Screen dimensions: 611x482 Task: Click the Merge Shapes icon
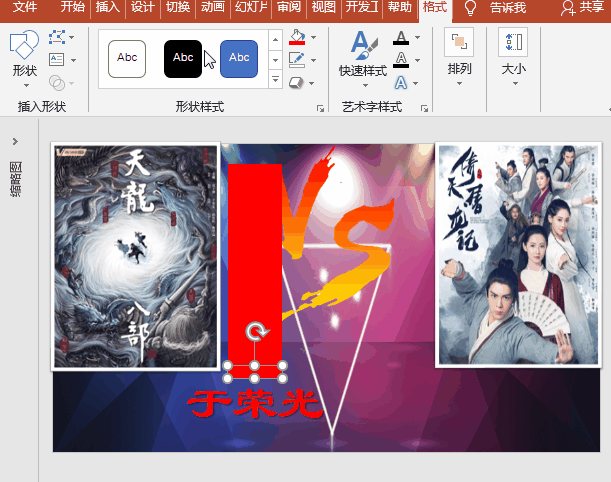(x=57, y=83)
